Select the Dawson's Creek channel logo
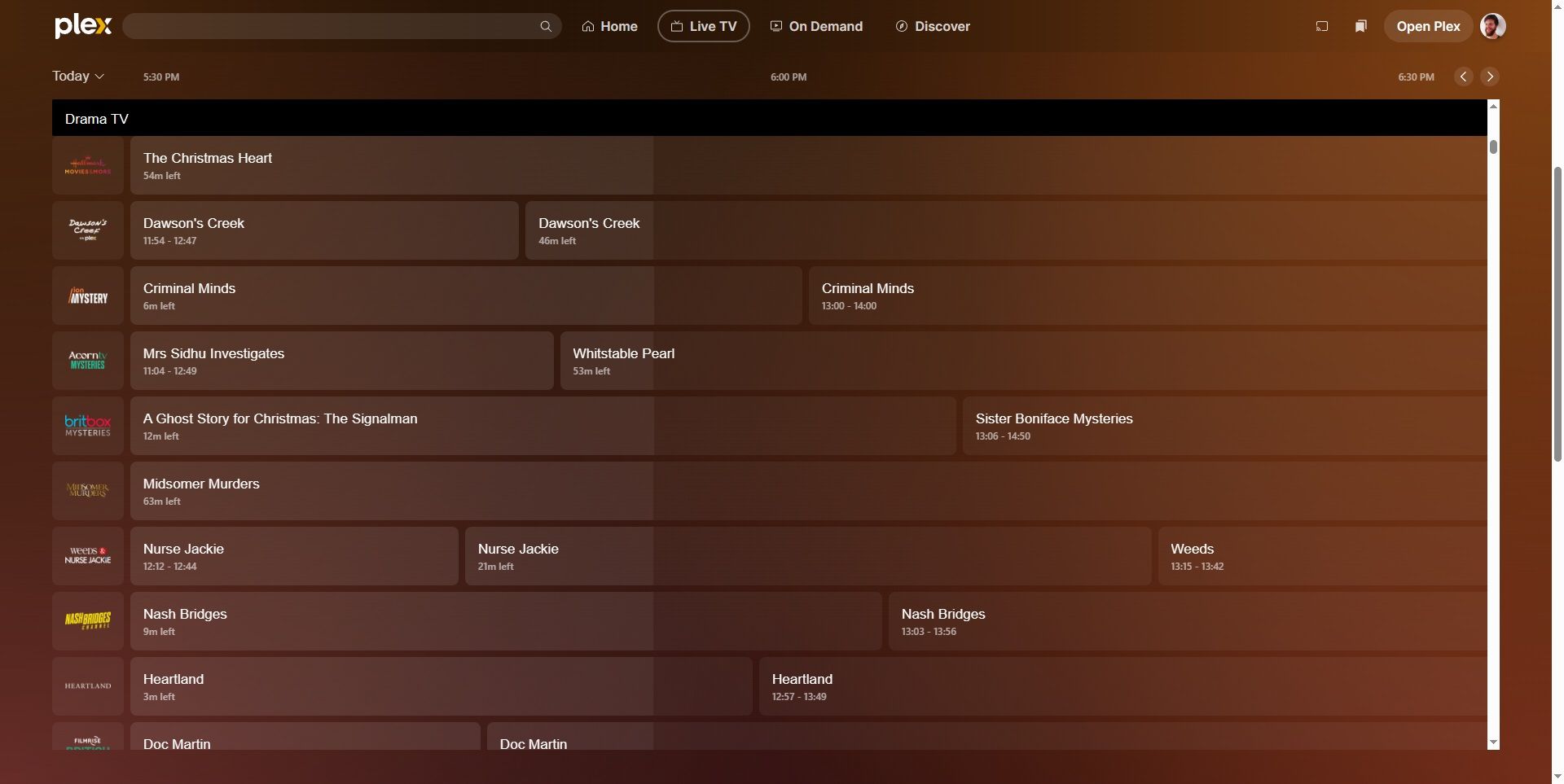This screenshot has height=784, width=1564. (x=88, y=230)
